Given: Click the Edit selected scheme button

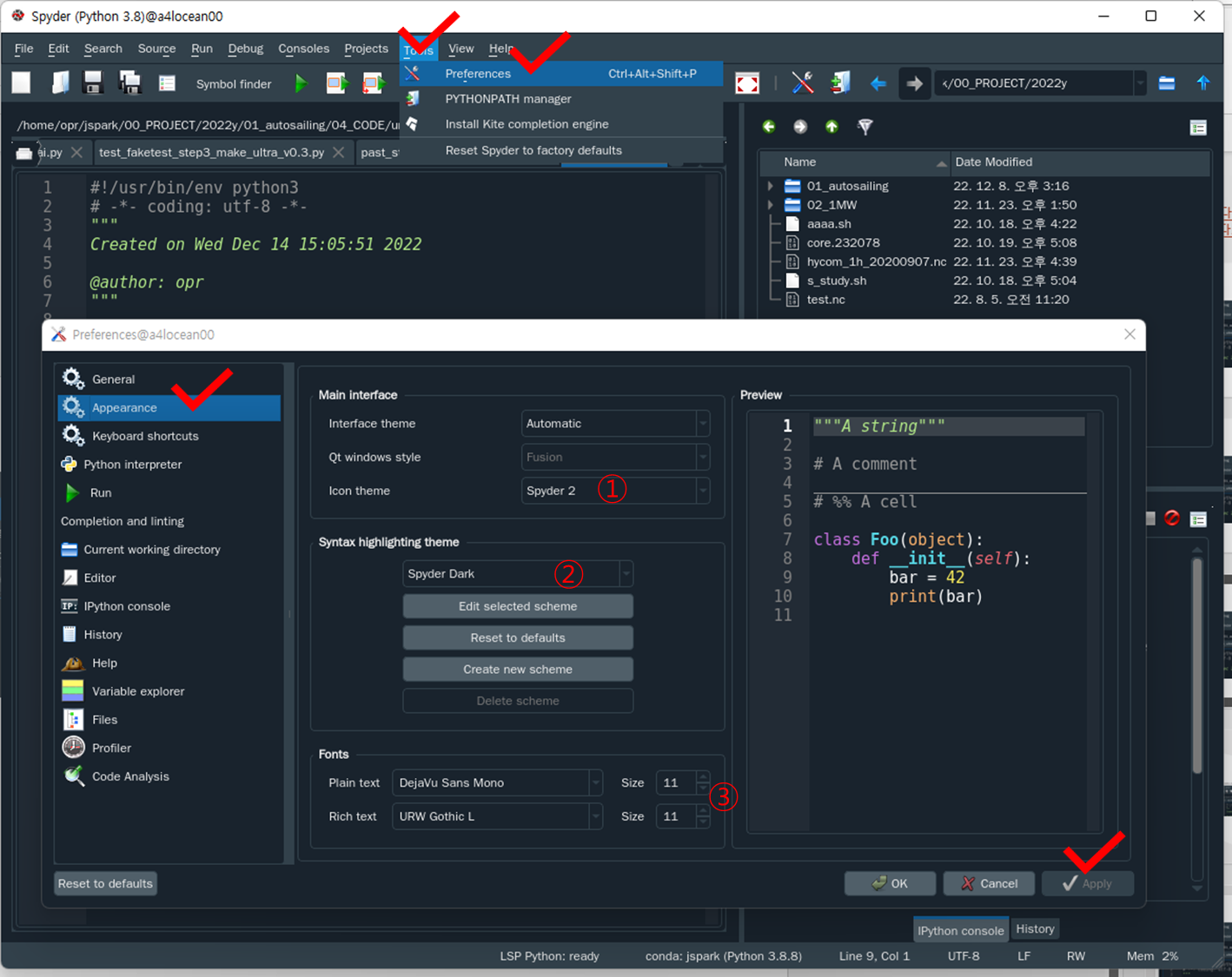Looking at the screenshot, I should 518,606.
